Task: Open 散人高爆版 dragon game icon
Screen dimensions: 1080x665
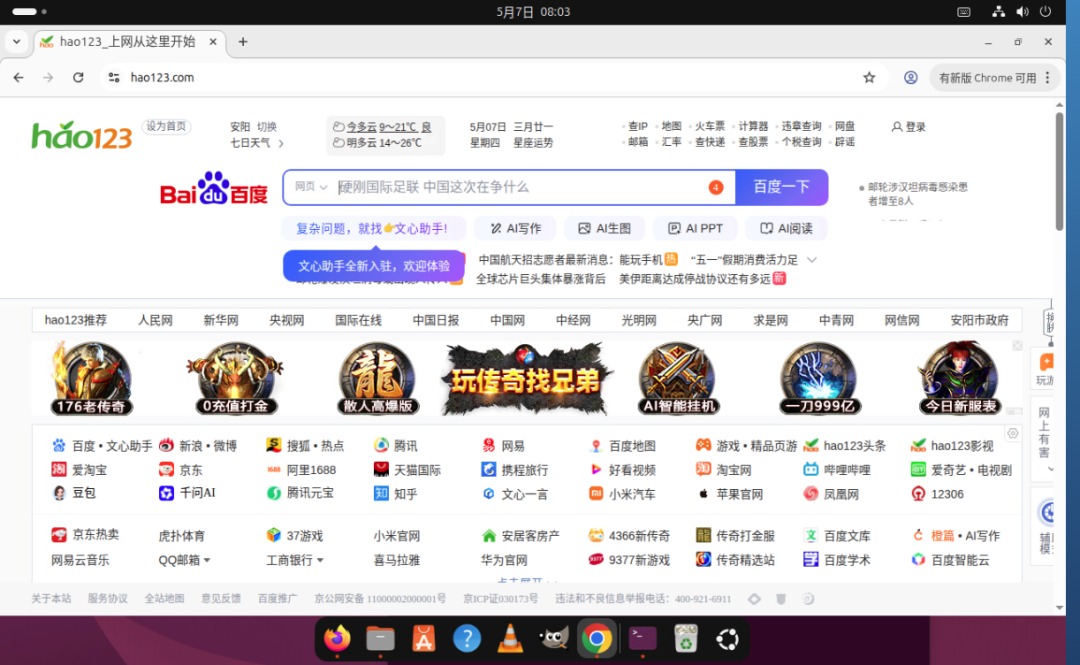Action: [x=377, y=378]
